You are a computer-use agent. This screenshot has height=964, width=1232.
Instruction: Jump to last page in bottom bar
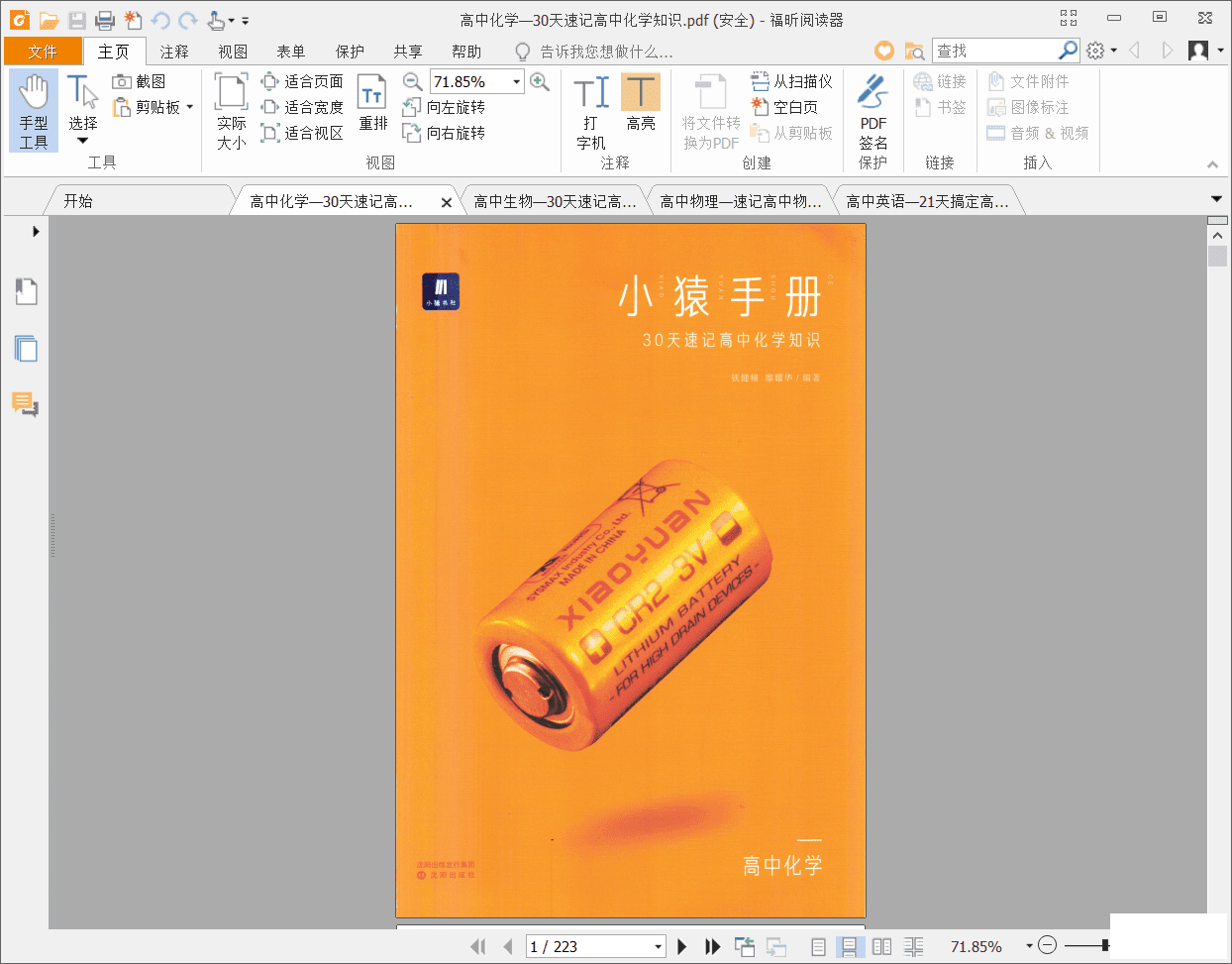(712, 946)
